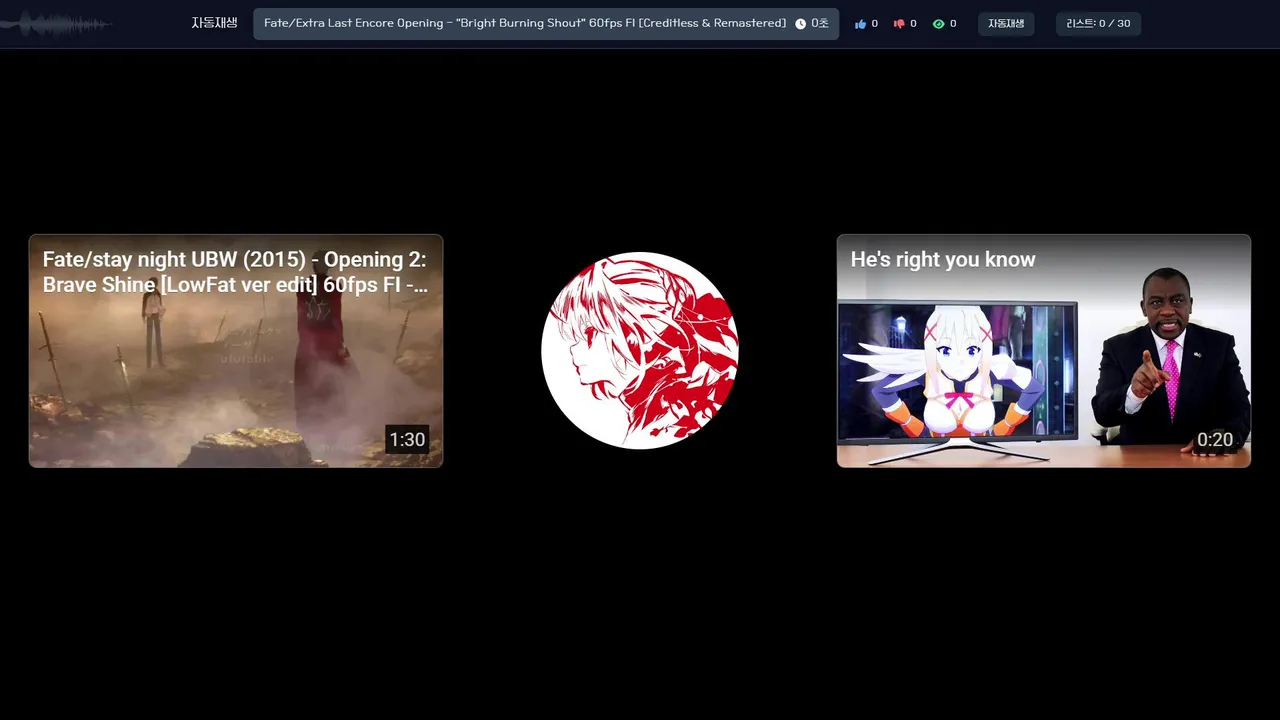Click the 0초 timer text
Screen dimensions: 1280x720
pos(820,24)
